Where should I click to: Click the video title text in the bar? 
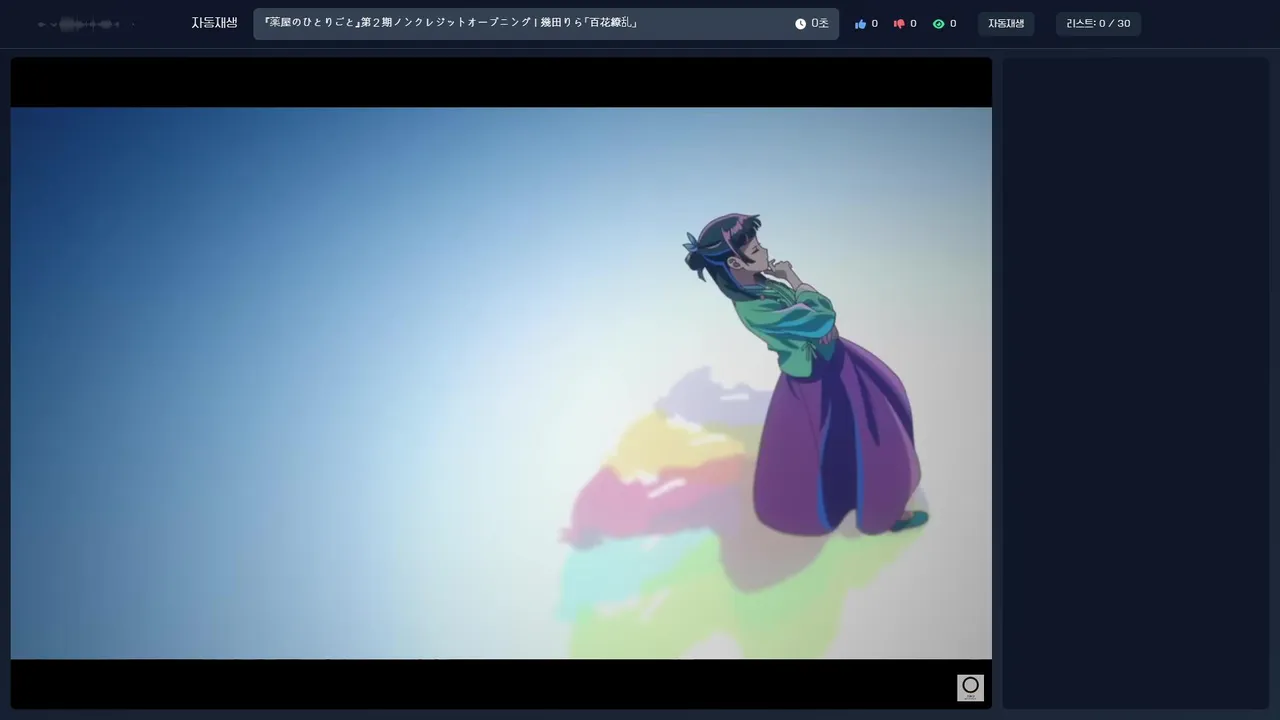click(450, 23)
